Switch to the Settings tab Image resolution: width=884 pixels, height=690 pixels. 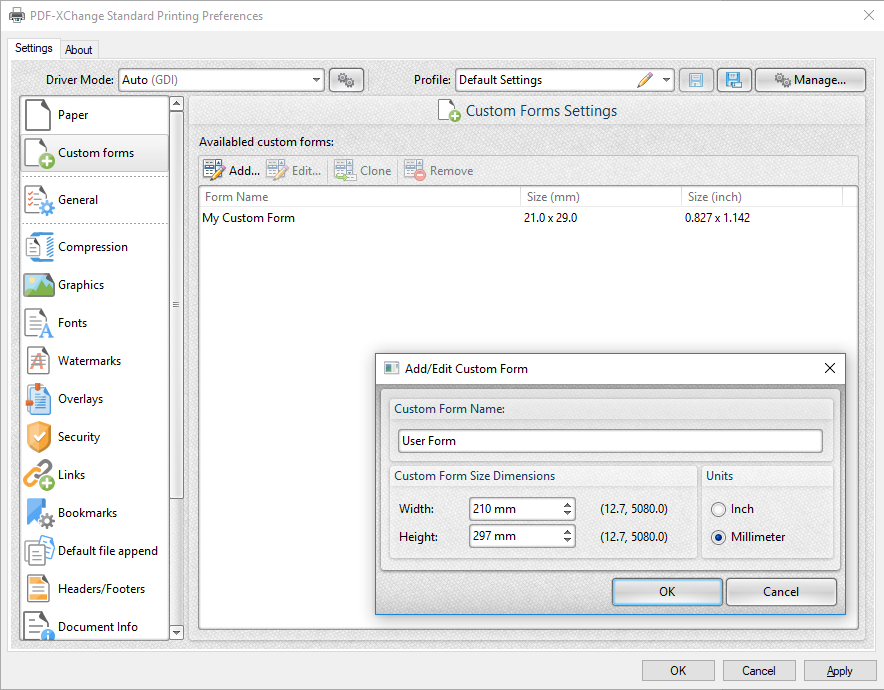click(x=34, y=48)
